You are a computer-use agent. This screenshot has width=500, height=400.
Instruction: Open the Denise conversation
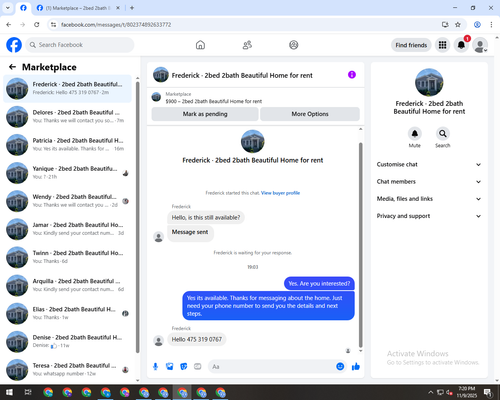click(x=67, y=342)
